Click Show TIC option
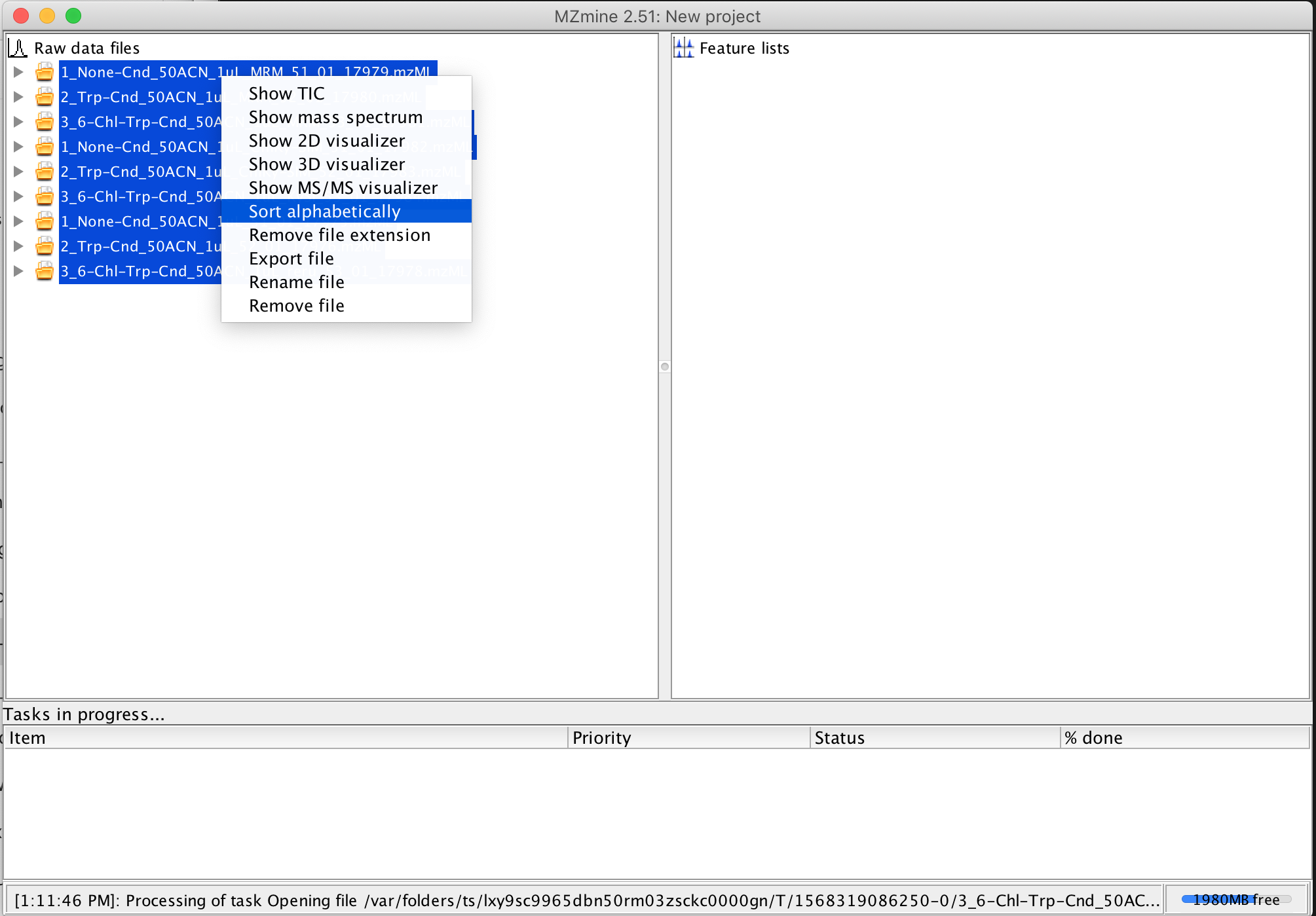The width and height of the screenshot is (1316, 916). (286, 91)
